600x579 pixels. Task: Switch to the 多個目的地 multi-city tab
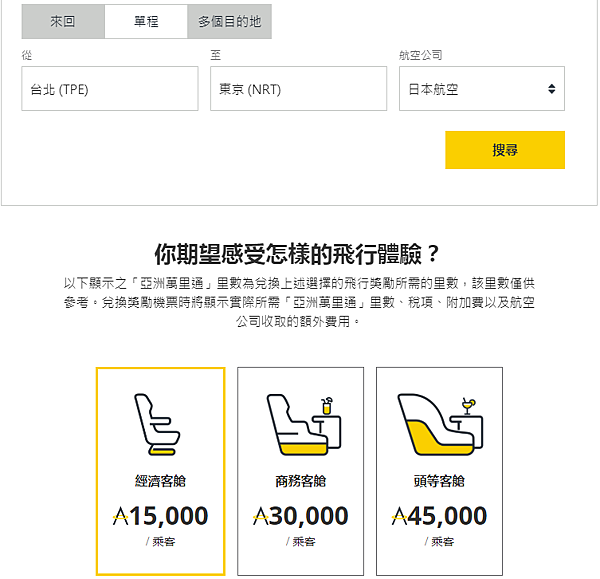[229, 21]
